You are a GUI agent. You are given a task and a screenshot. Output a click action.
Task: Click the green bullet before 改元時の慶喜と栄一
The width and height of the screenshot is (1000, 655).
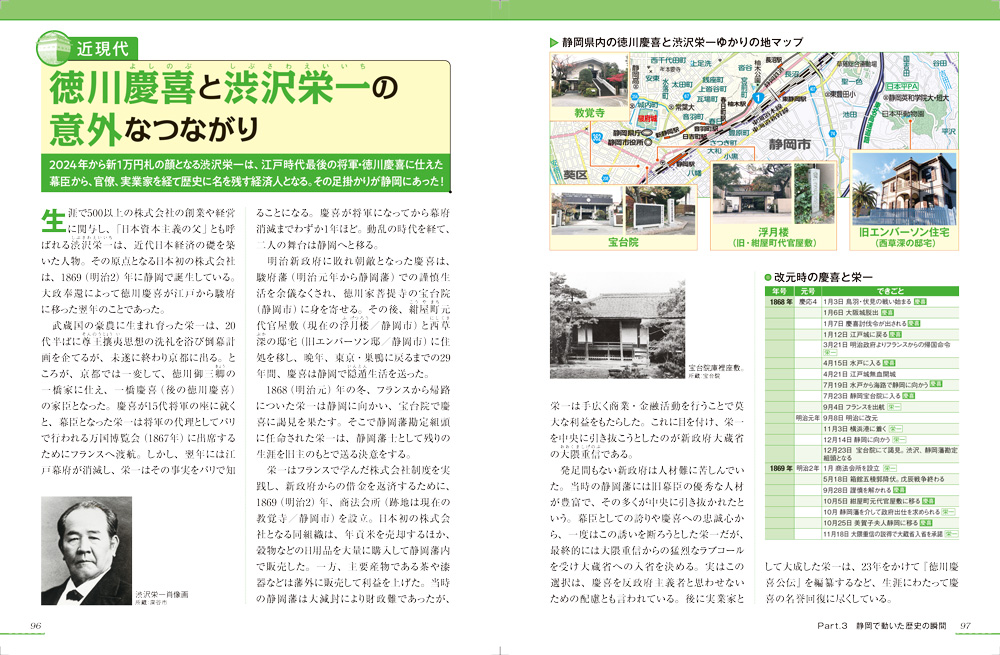coord(768,277)
